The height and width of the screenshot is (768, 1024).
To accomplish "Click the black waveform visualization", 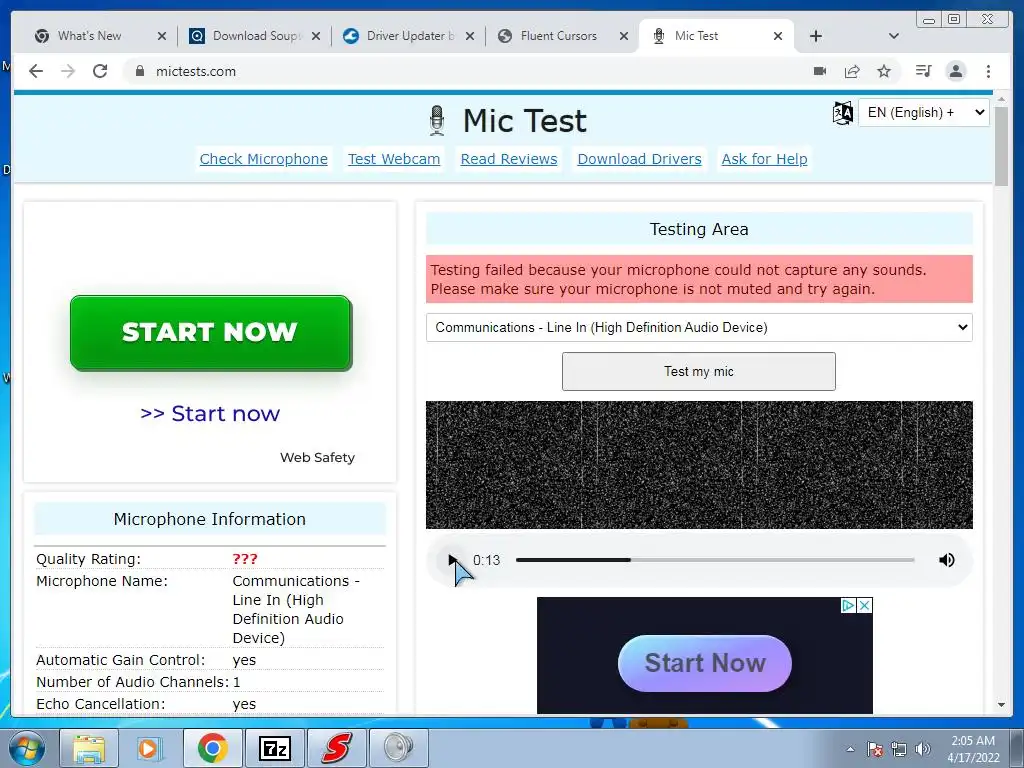I will [x=699, y=464].
